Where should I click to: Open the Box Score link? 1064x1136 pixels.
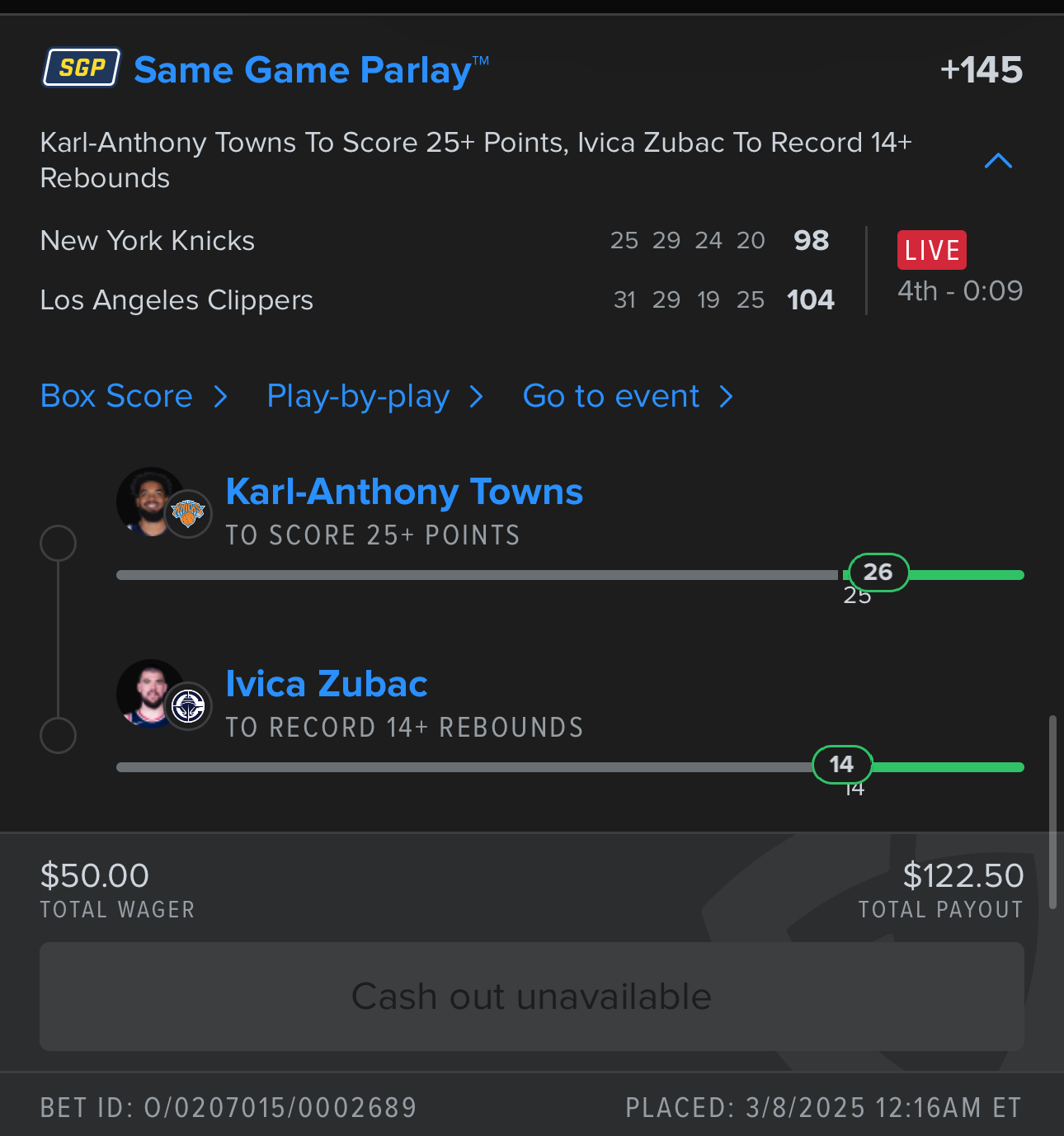[116, 396]
